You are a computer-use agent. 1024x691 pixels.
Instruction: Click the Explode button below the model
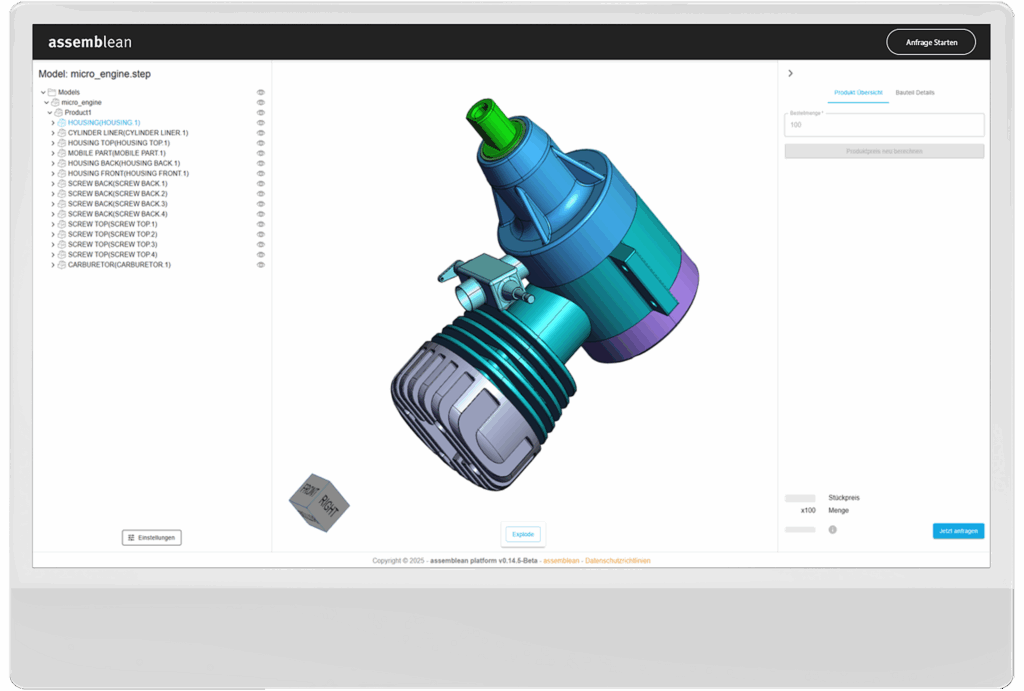coord(524,534)
